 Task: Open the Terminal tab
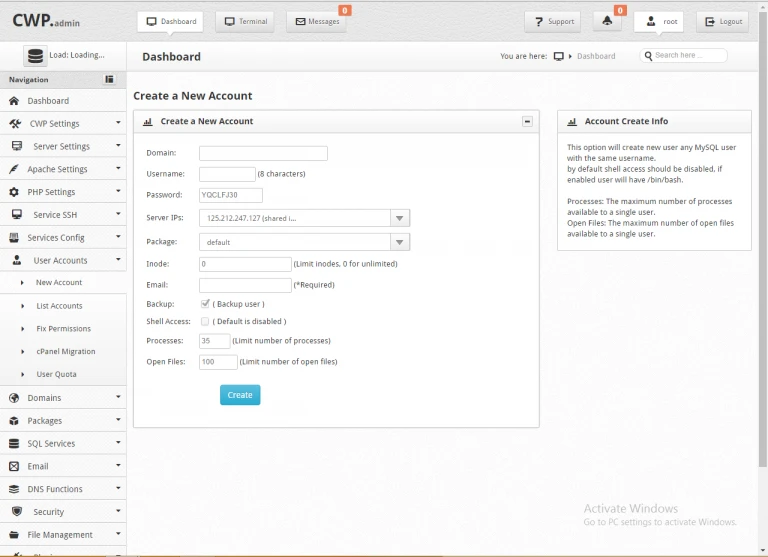244,22
